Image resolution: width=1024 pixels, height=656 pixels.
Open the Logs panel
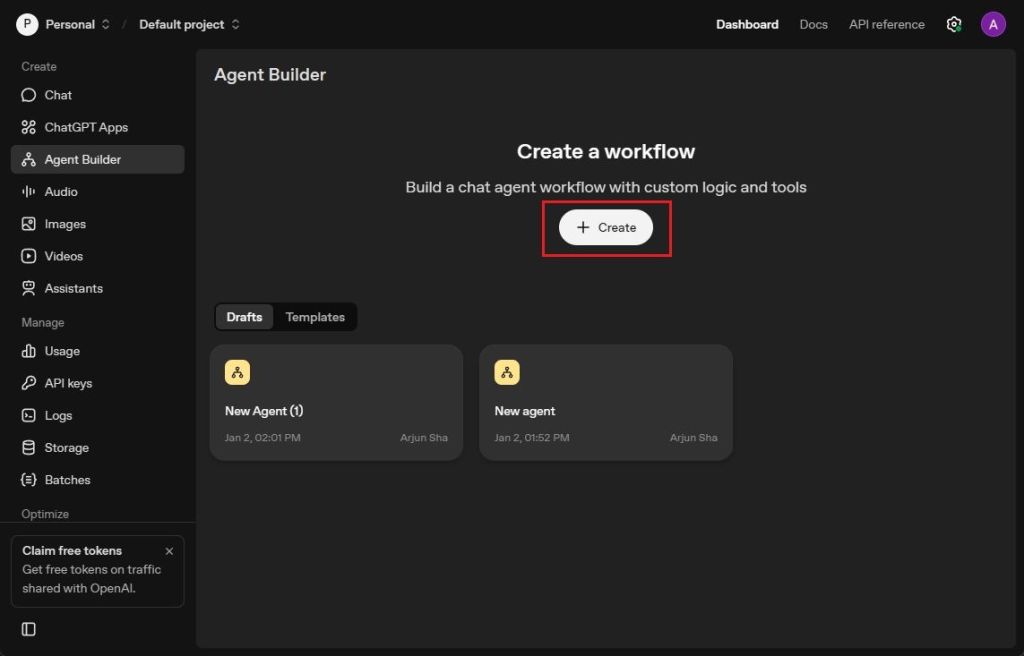coord(58,415)
